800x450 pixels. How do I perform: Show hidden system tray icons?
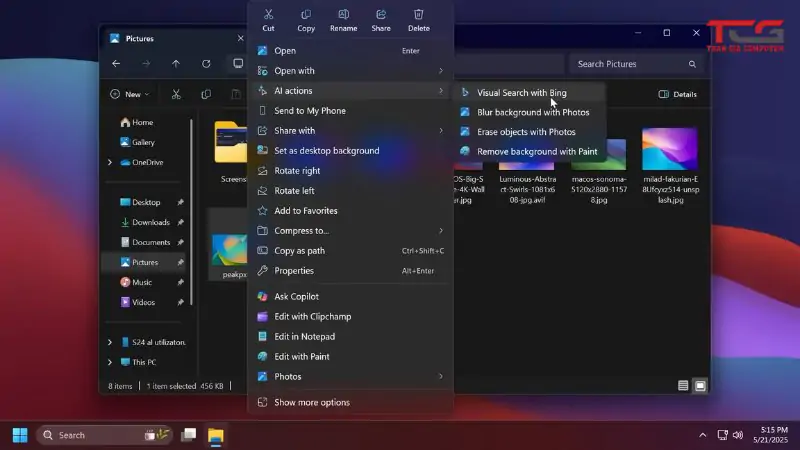pyautogui.click(x=703, y=435)
